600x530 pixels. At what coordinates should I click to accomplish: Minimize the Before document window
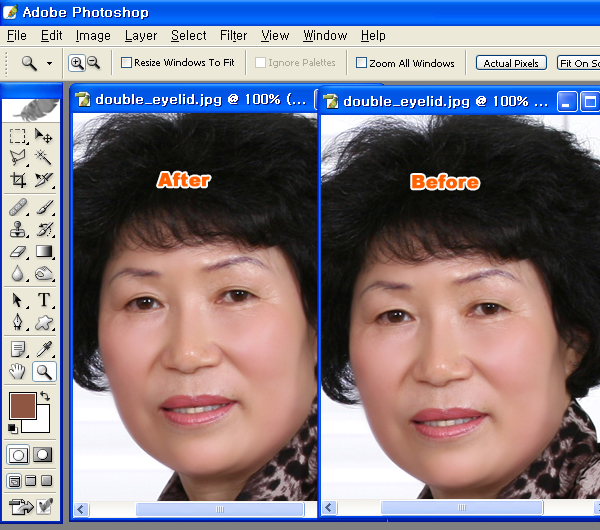[x=567, y=102]
